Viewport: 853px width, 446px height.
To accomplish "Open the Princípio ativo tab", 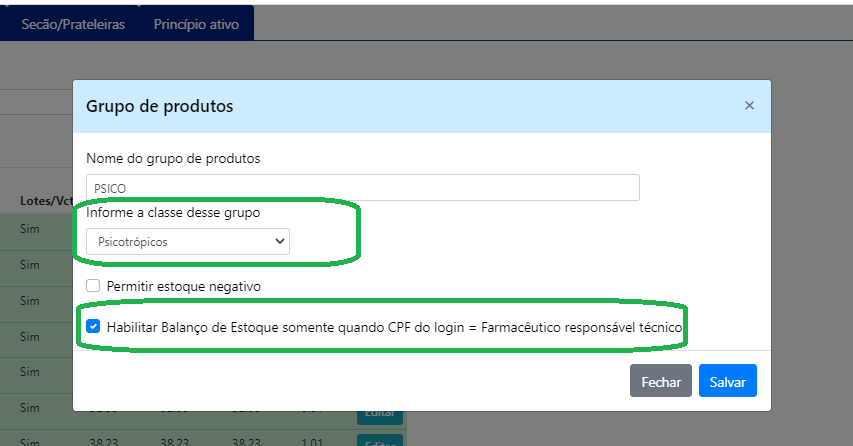I will click(196, 24).
